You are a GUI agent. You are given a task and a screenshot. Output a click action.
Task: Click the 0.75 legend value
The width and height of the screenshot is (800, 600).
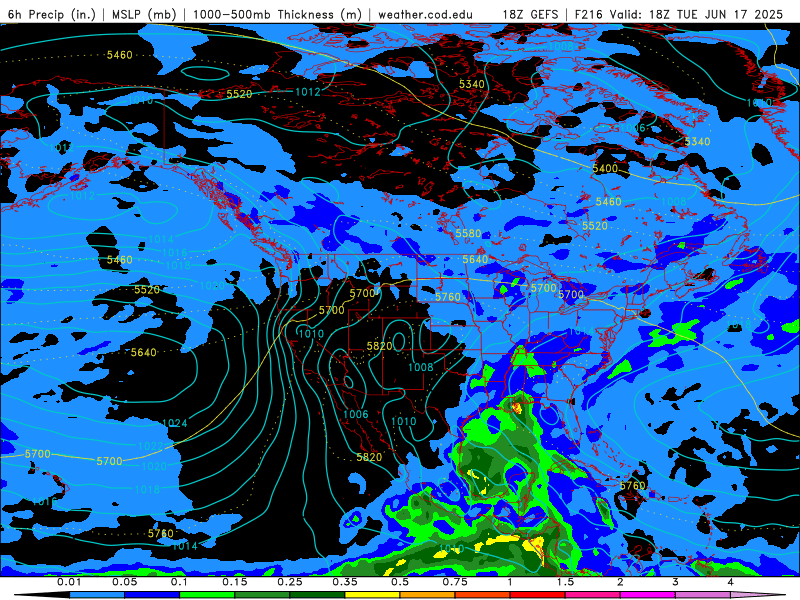[x=455, y=582]
